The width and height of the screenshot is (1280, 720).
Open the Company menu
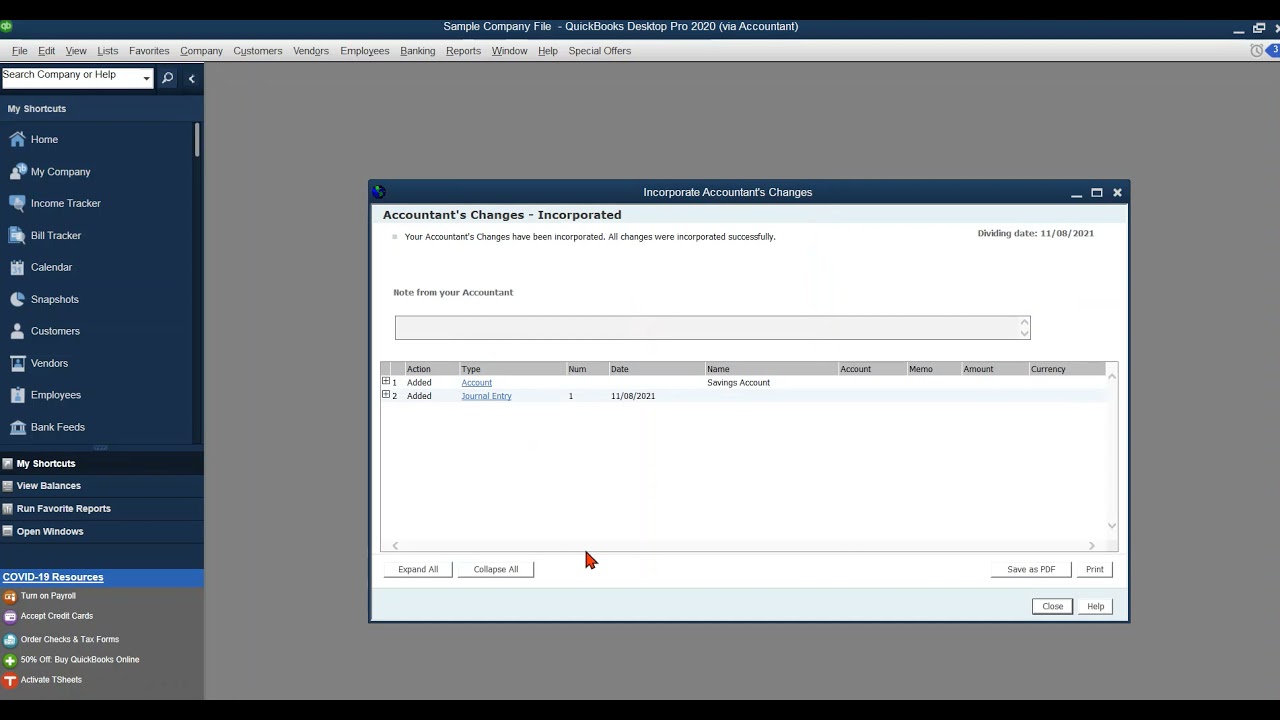coord(201,51)
